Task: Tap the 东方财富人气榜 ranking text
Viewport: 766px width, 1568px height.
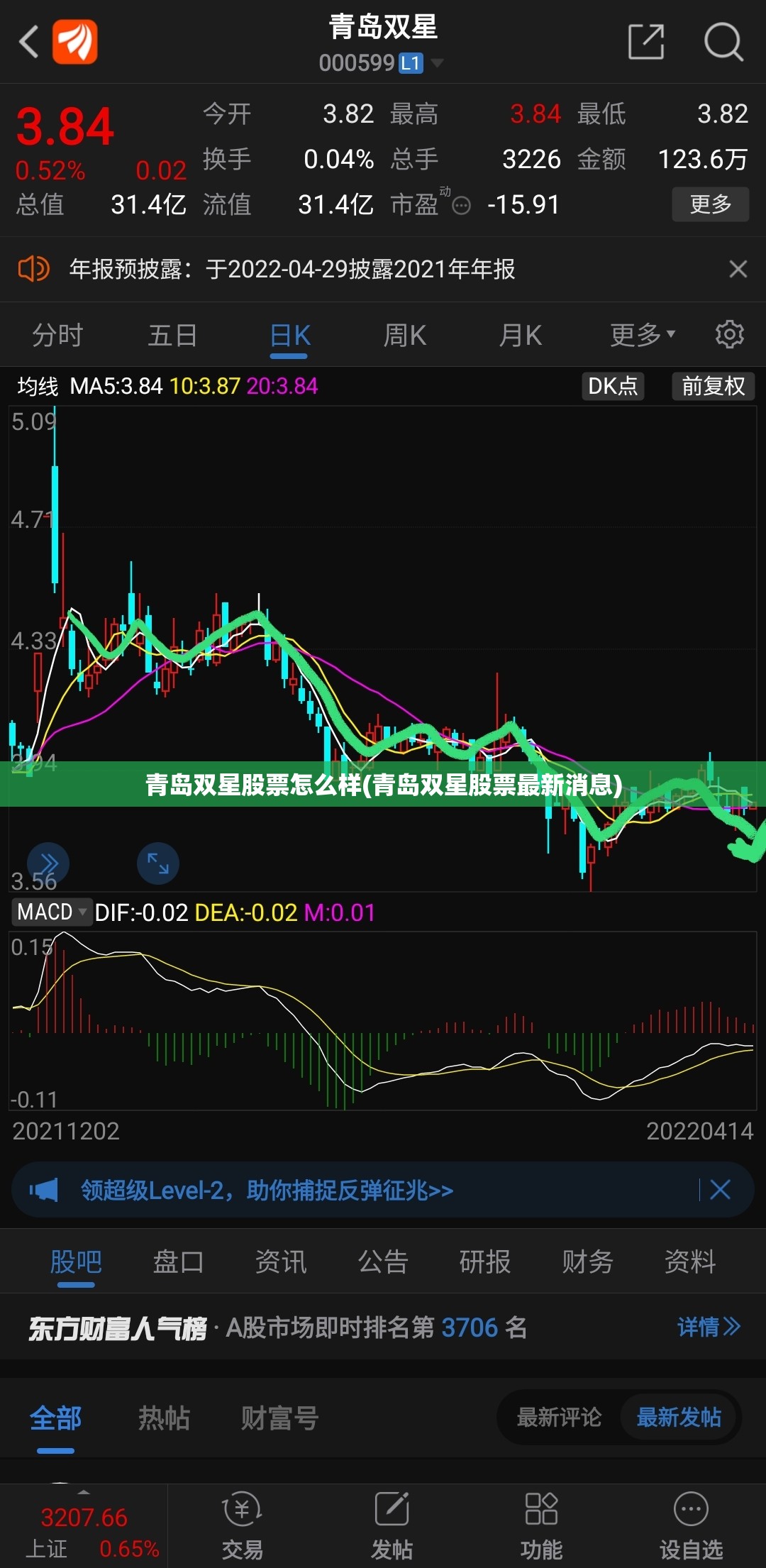Action: point(118,1327)
